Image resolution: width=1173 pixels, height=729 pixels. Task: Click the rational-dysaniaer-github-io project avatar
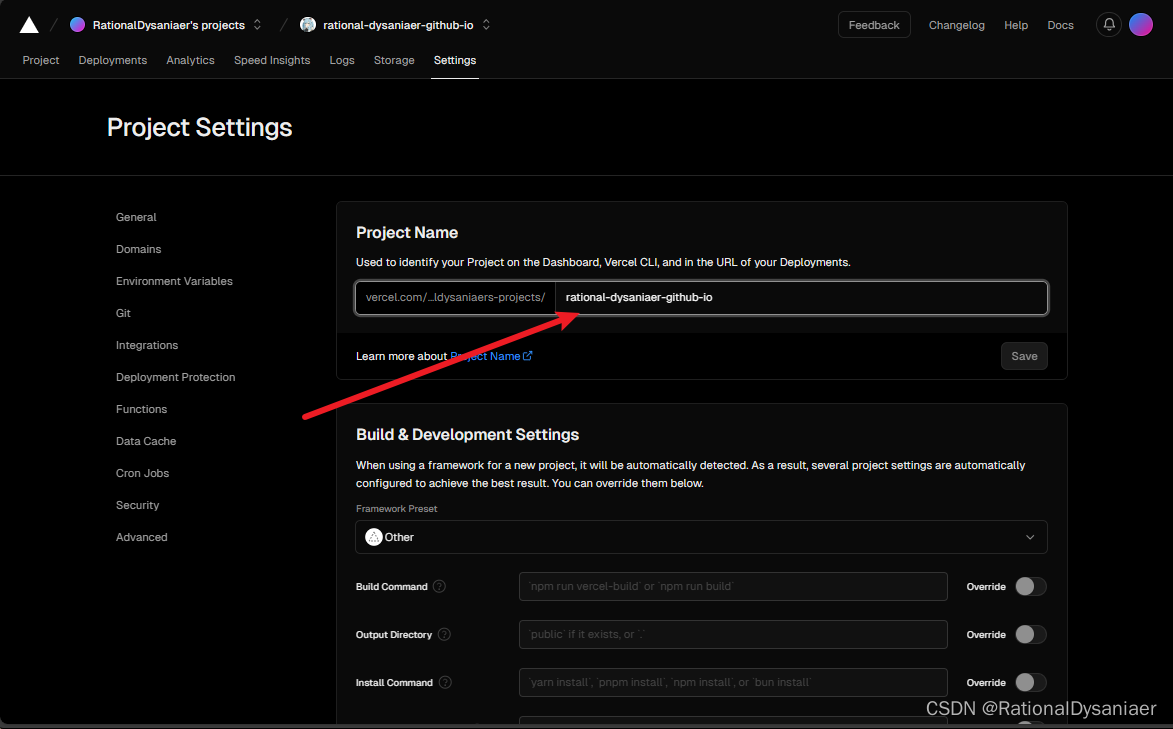click(x=307, y=25)
